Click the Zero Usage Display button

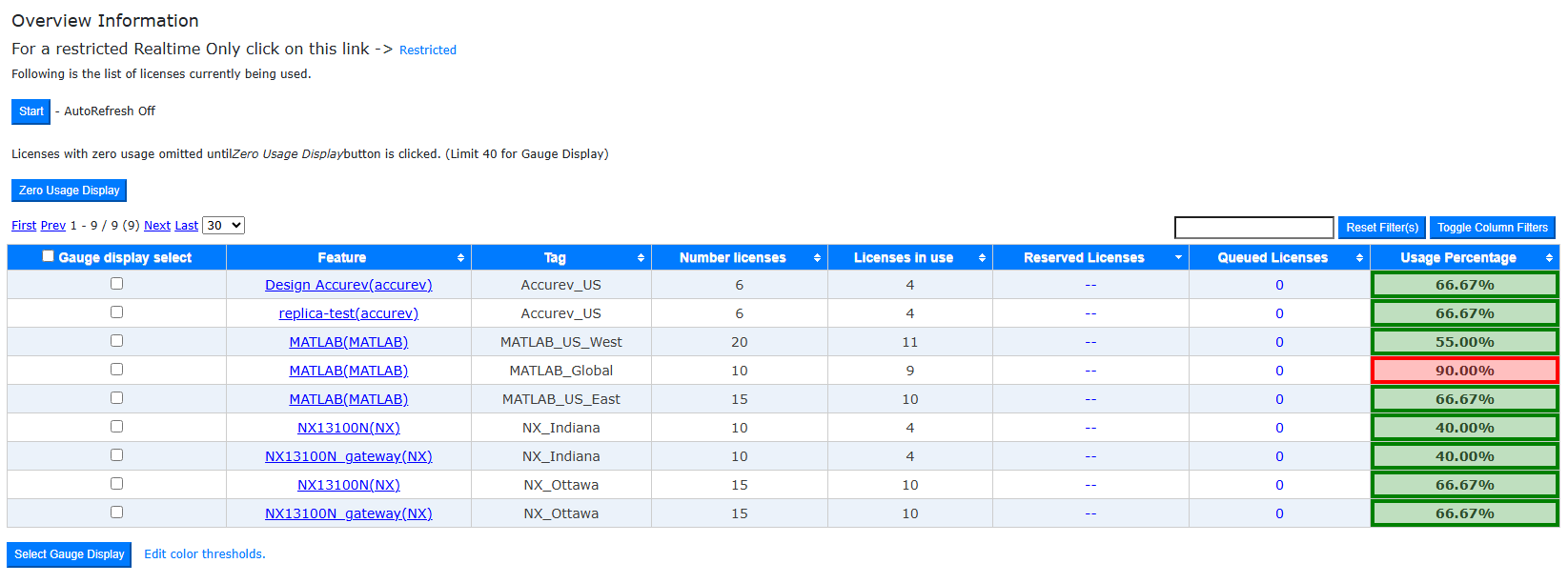click(69, 191)
